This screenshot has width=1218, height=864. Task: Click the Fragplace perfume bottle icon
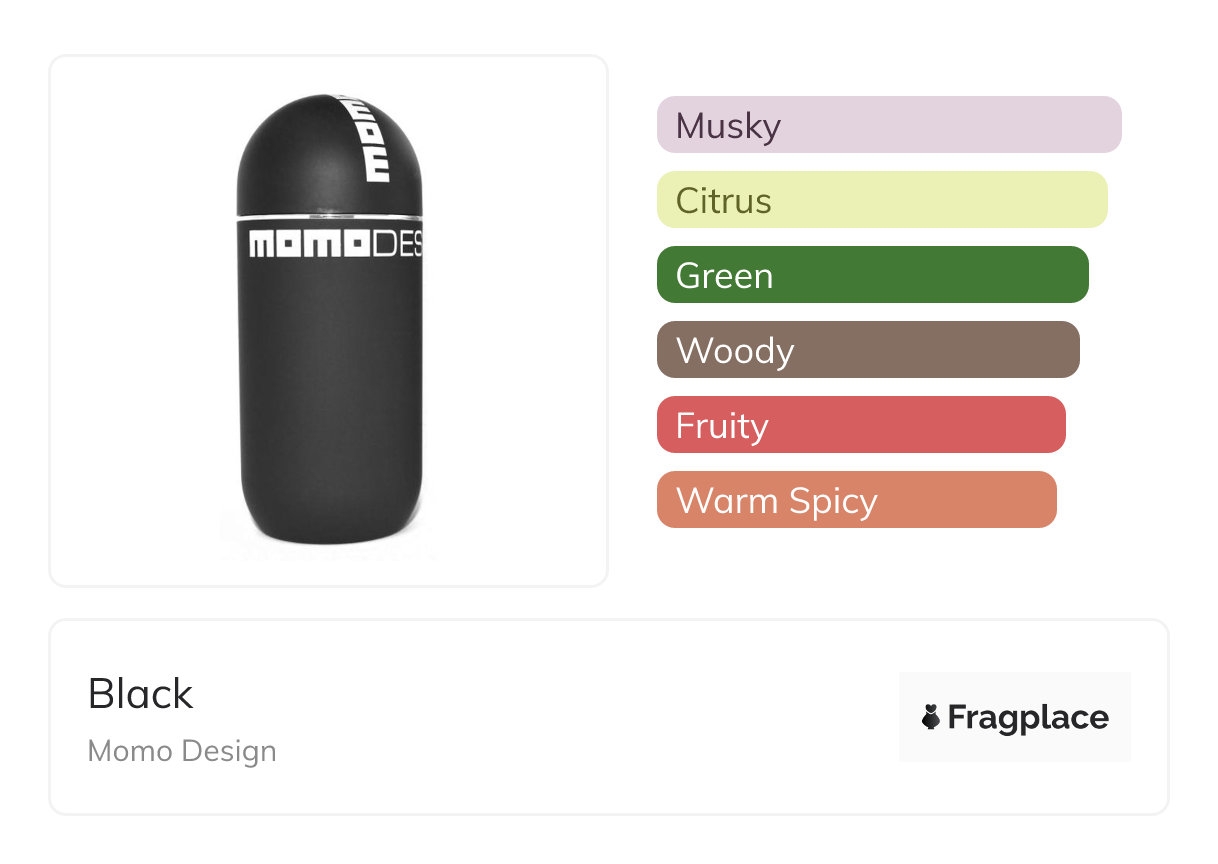point(931,717)
